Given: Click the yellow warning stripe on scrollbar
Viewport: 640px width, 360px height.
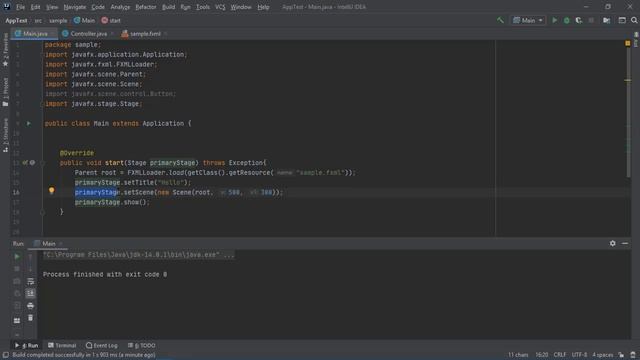Looking at the screenshot, I should tap(628, 80).
